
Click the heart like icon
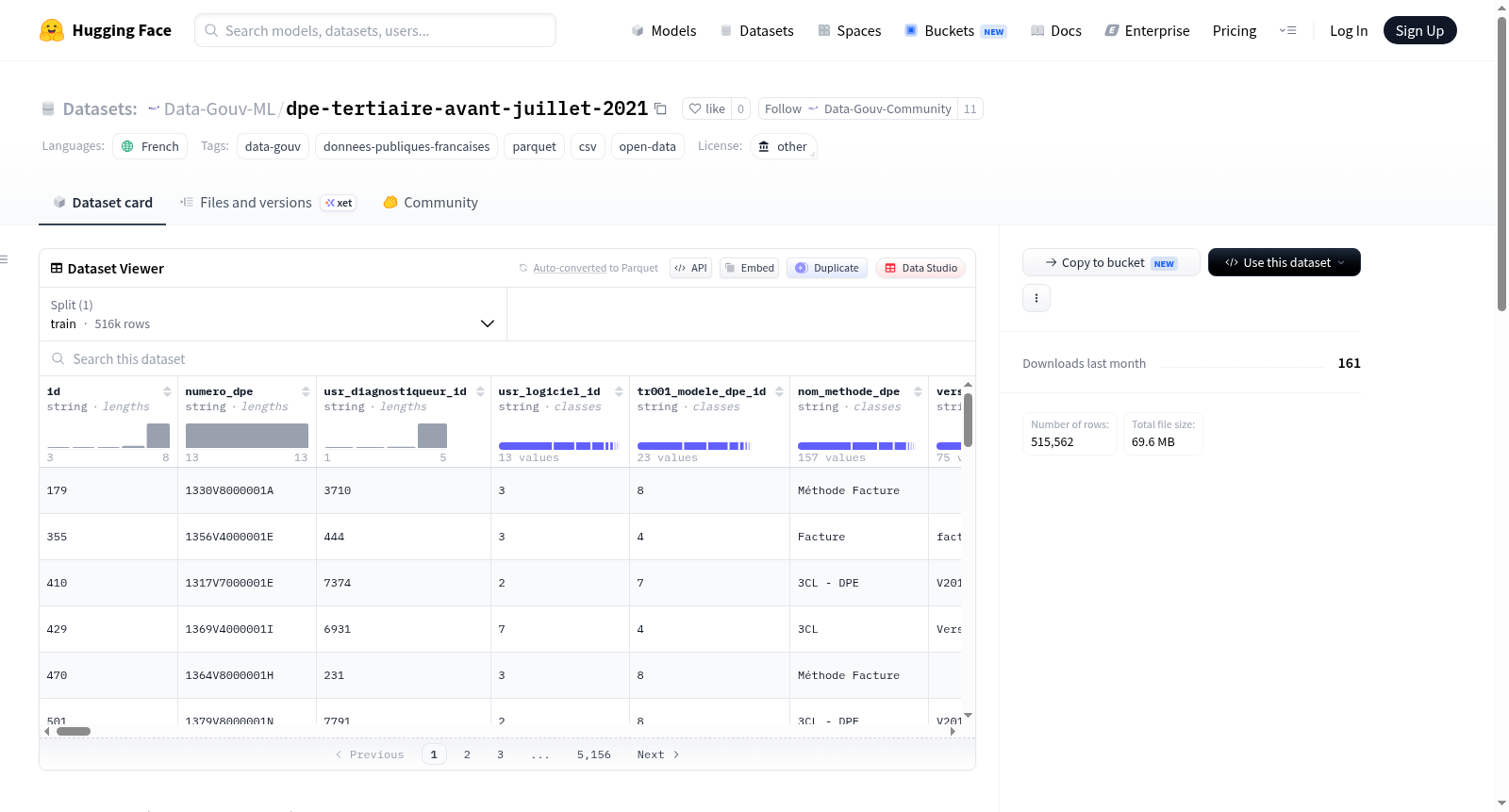click(695, 108)
